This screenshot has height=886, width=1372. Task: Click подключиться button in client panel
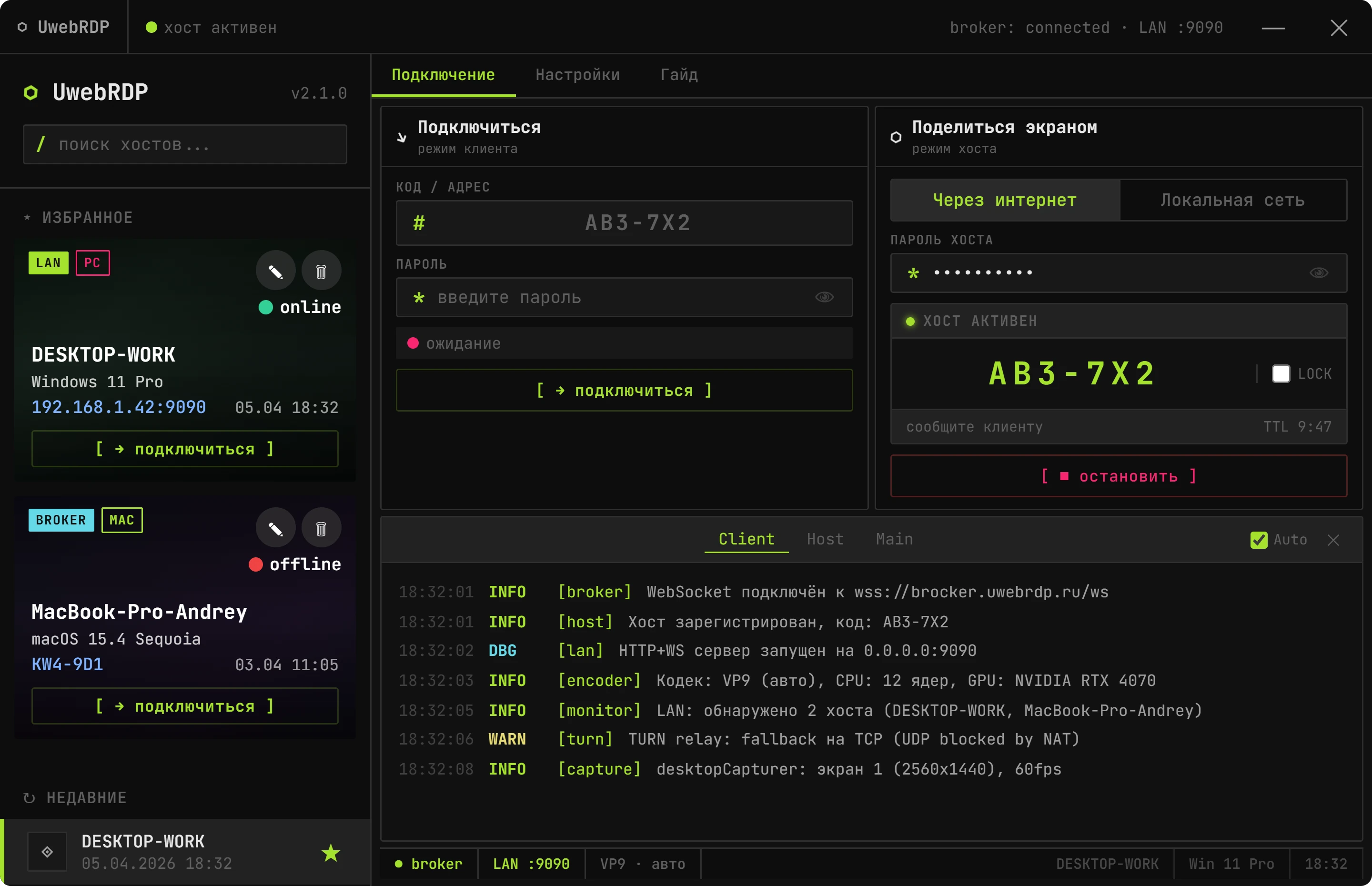624,391
